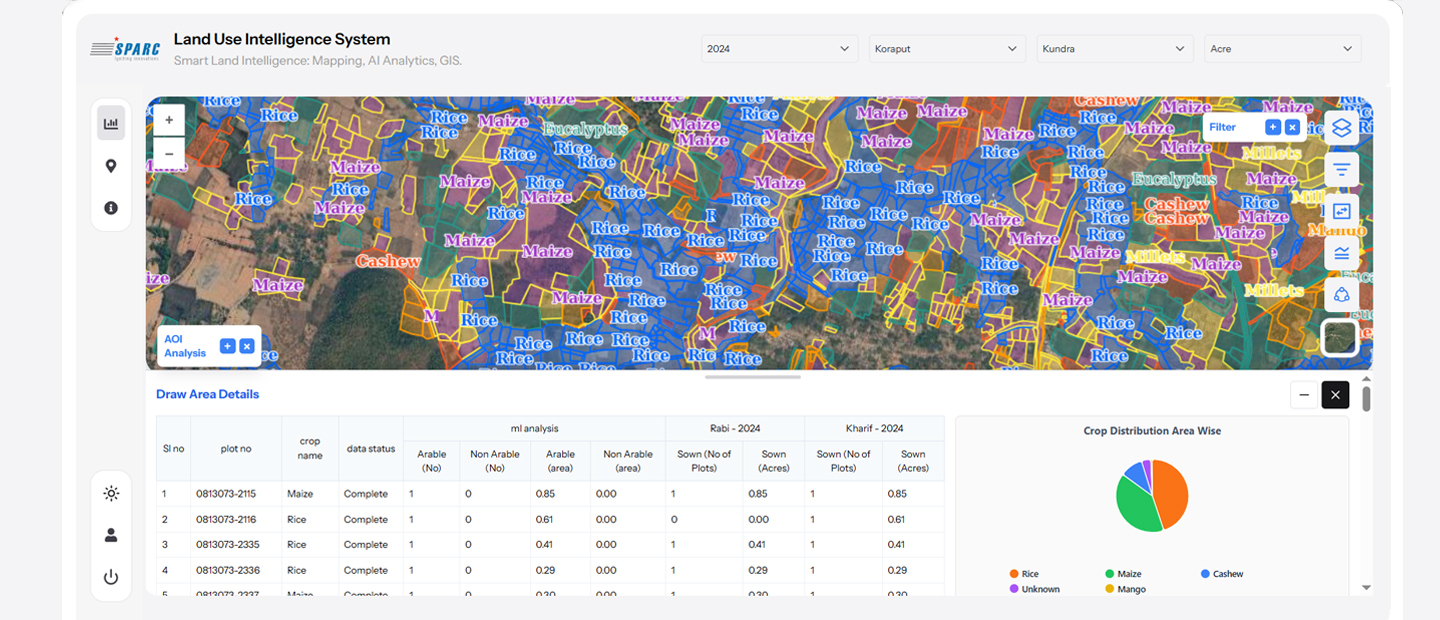Click 'Draw Area Details' heading

pos(207,394)
